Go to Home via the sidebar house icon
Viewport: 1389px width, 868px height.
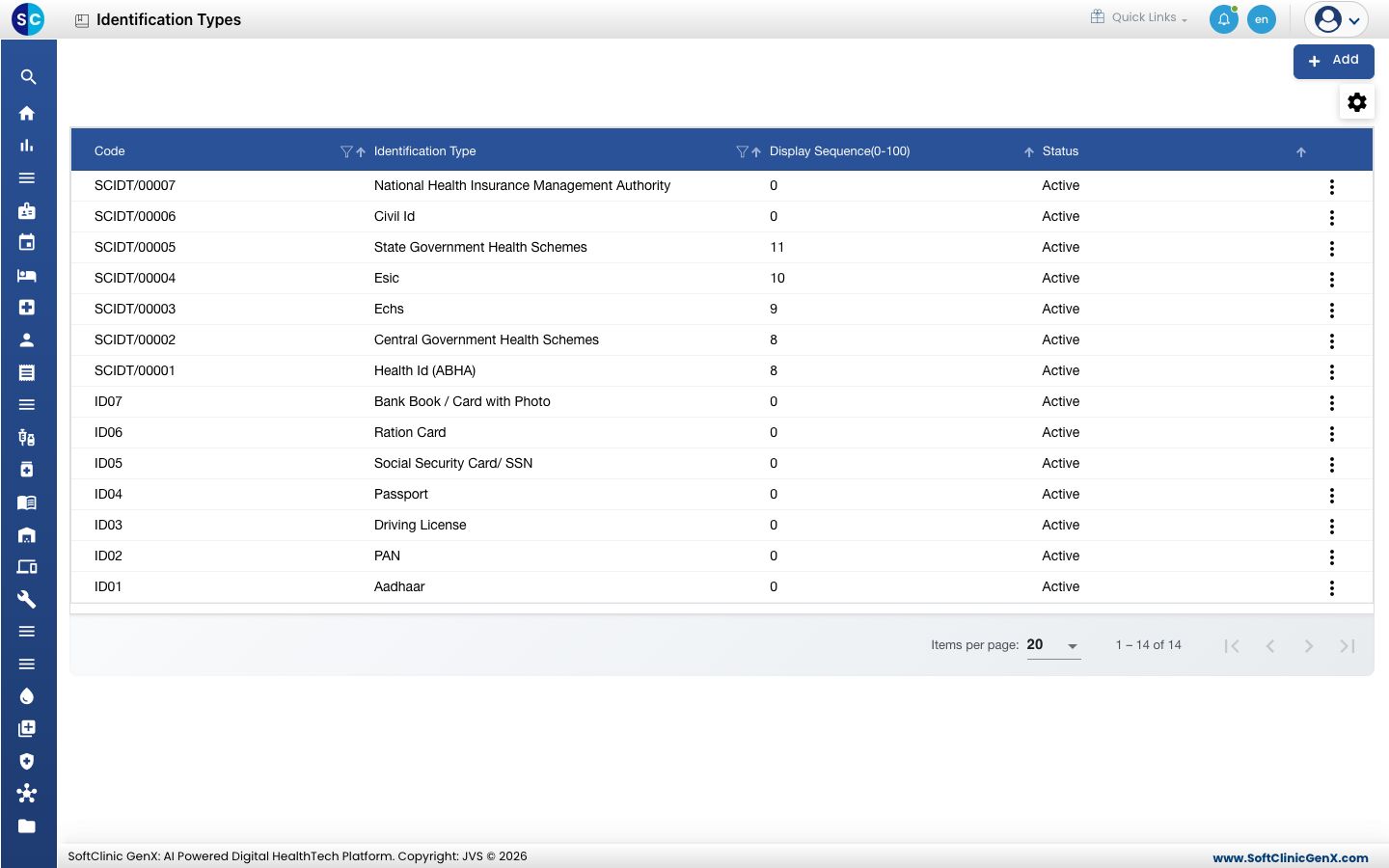click(x=27, y=113)
